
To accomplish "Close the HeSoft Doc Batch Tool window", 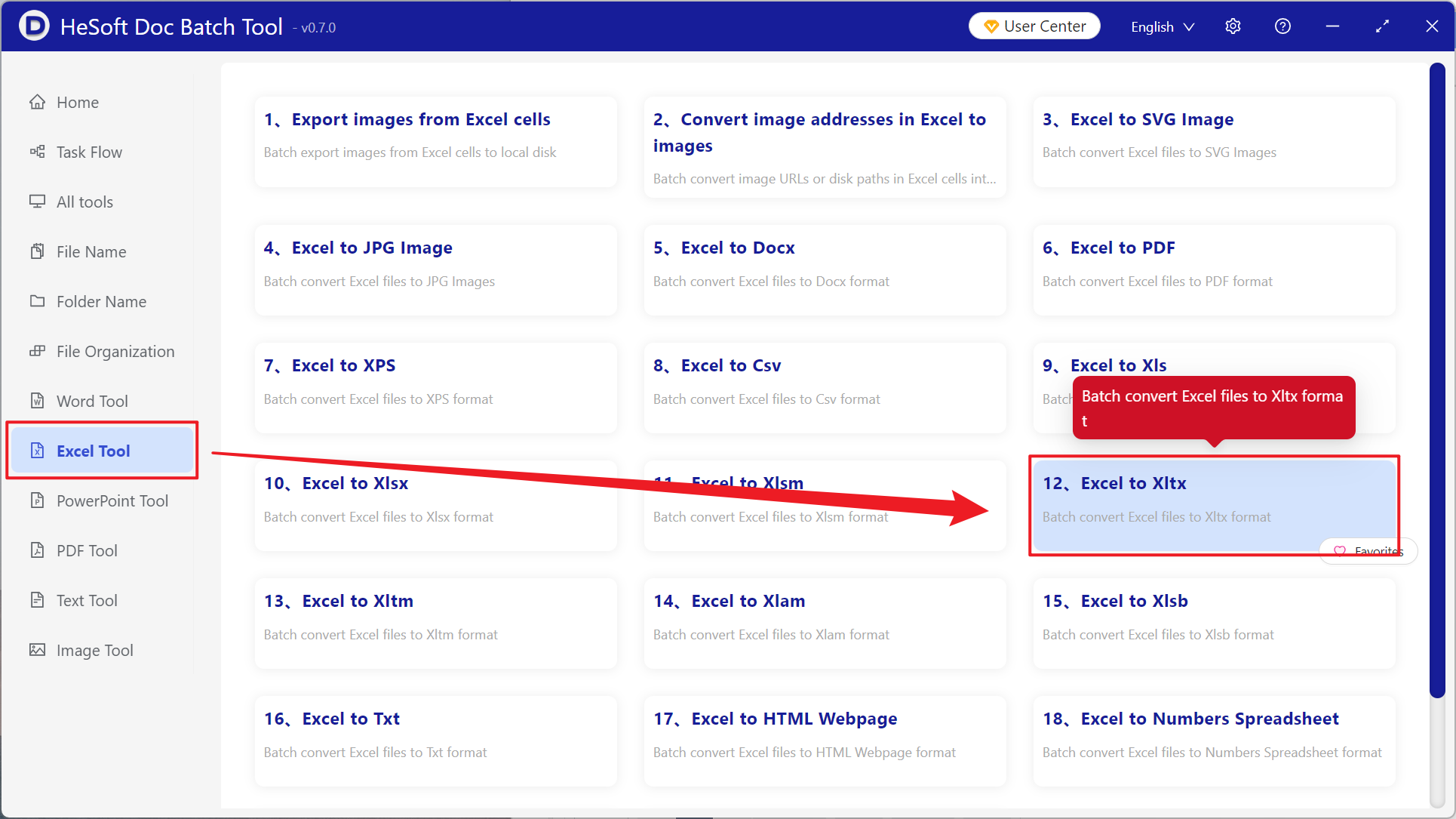I will [x=1432, y=26].
